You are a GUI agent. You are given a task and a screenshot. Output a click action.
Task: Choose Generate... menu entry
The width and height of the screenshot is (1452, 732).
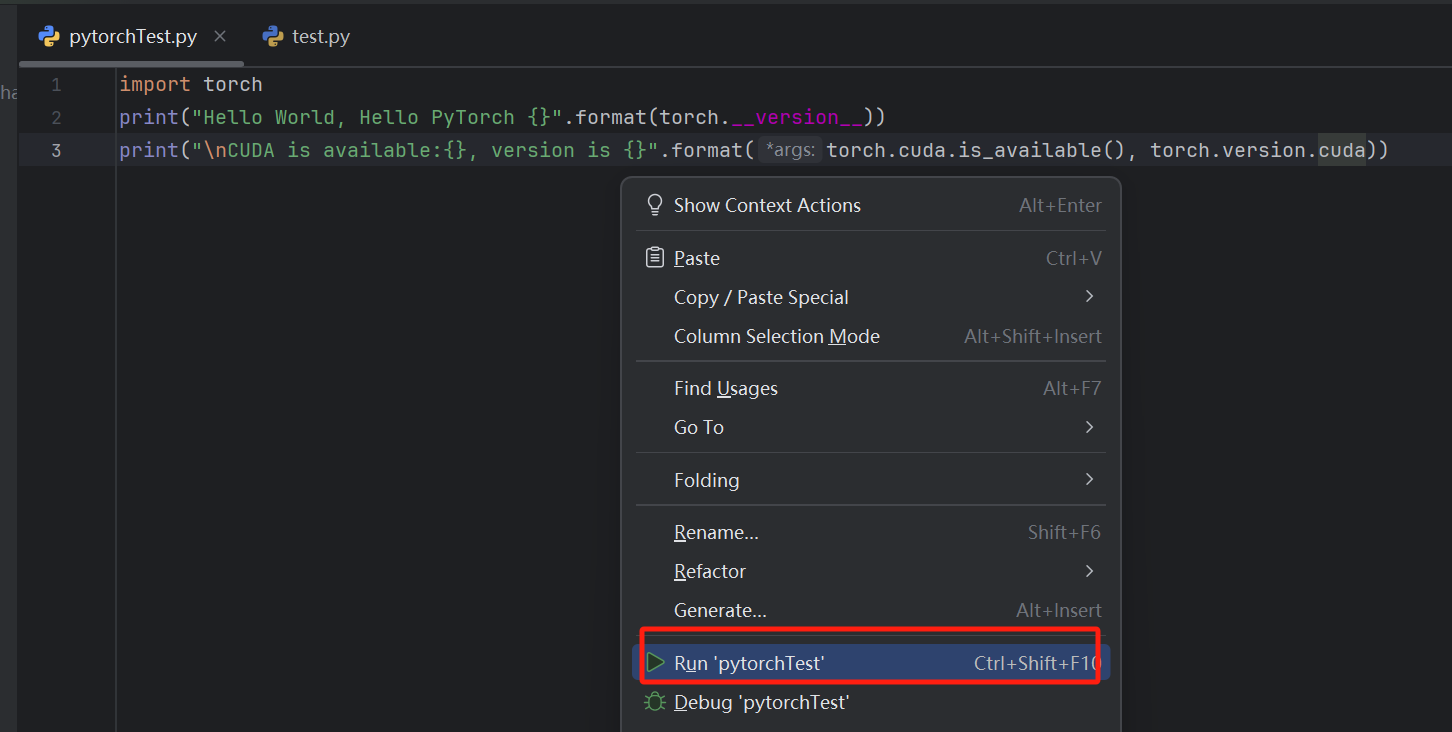(720, 610)
